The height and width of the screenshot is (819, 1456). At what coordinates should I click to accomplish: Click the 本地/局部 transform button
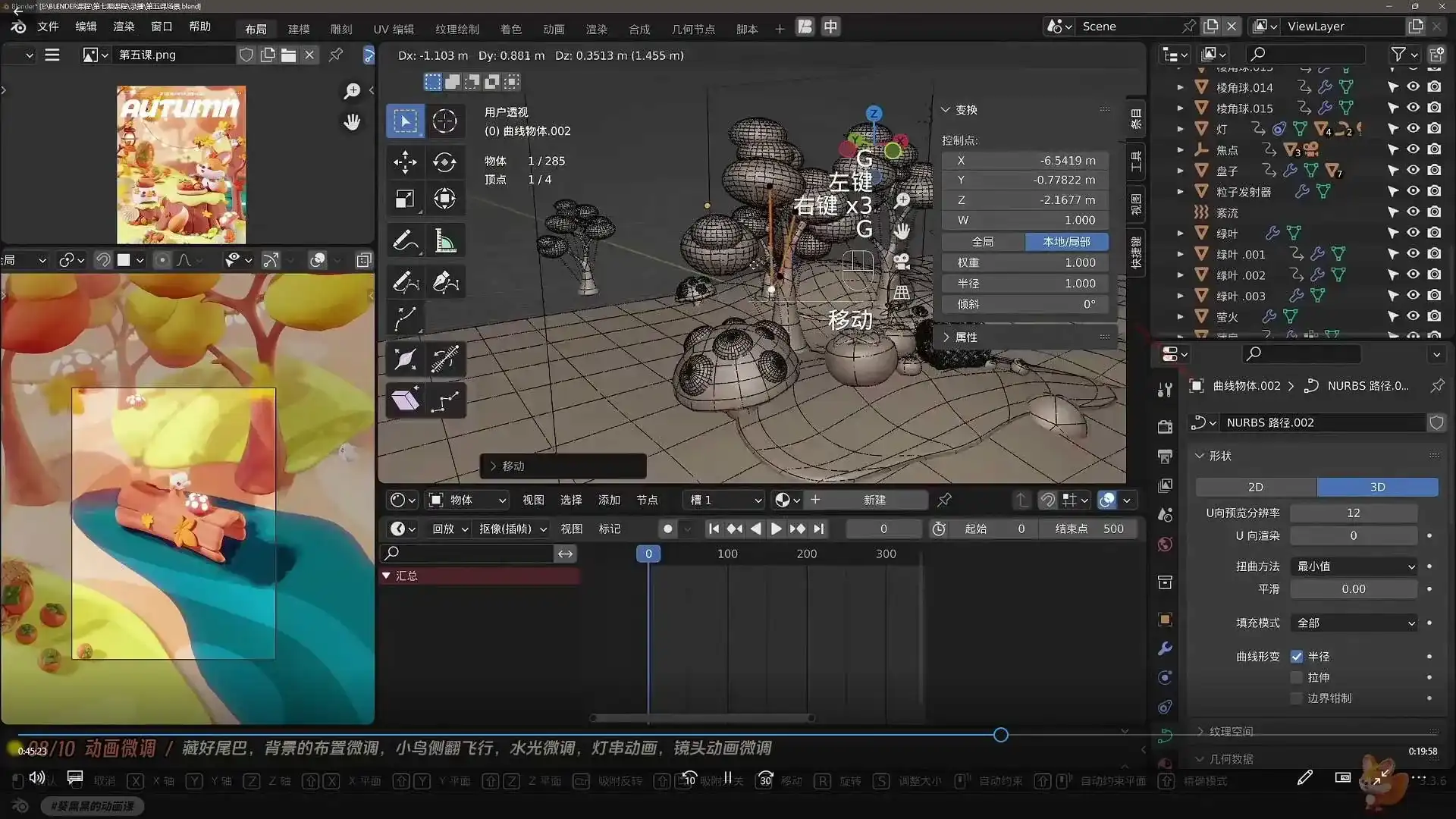[1068, 241]
